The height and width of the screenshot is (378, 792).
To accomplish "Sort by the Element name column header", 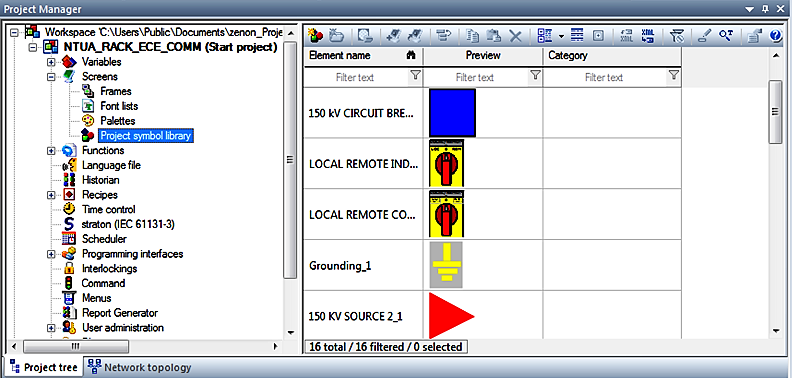I will [363, 56].
